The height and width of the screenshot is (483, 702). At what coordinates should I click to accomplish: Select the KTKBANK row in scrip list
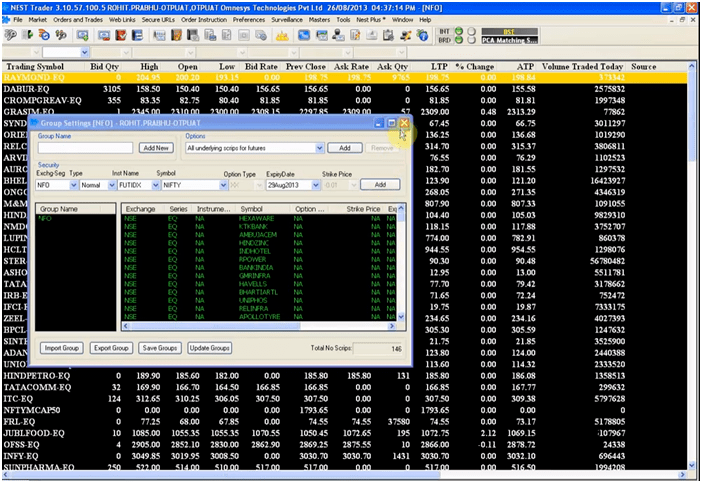point(259,227)
